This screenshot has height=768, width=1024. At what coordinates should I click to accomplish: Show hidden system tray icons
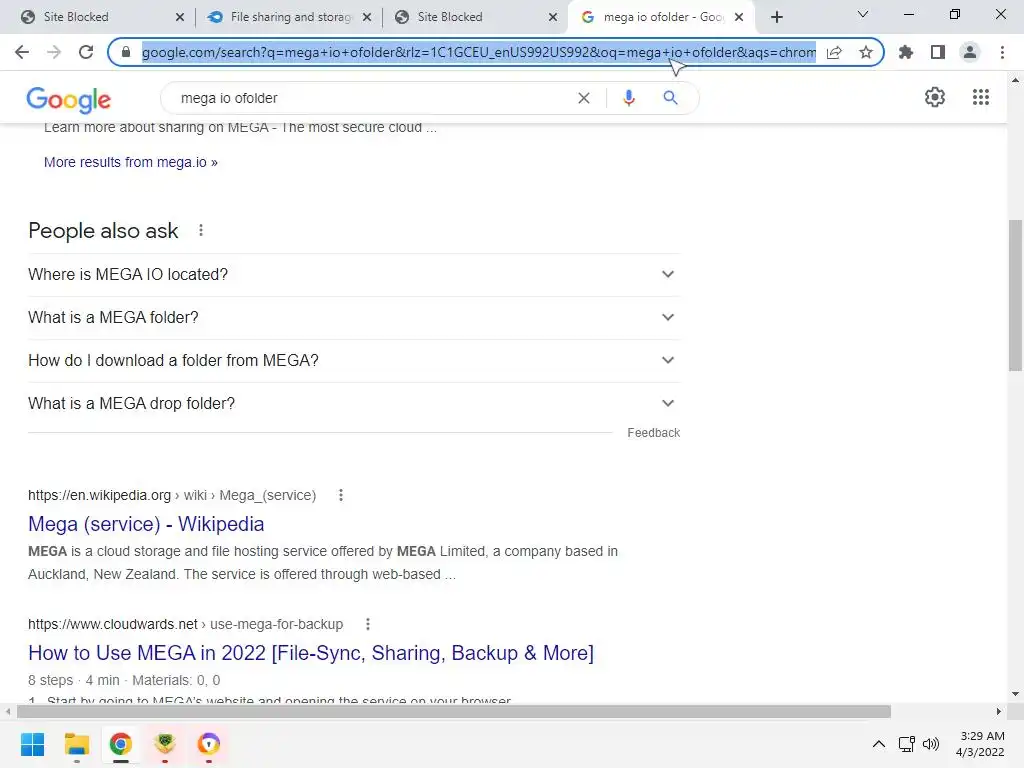(879, 744)
